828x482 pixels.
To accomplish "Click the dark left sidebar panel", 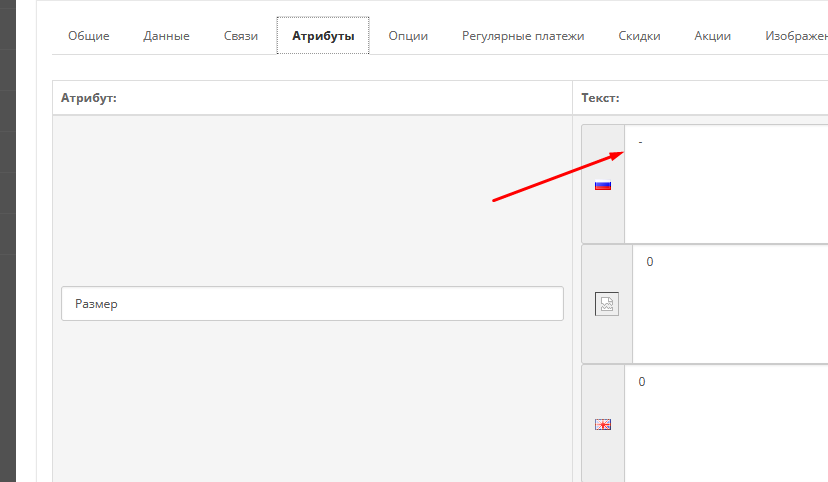I will pos(7,240).
